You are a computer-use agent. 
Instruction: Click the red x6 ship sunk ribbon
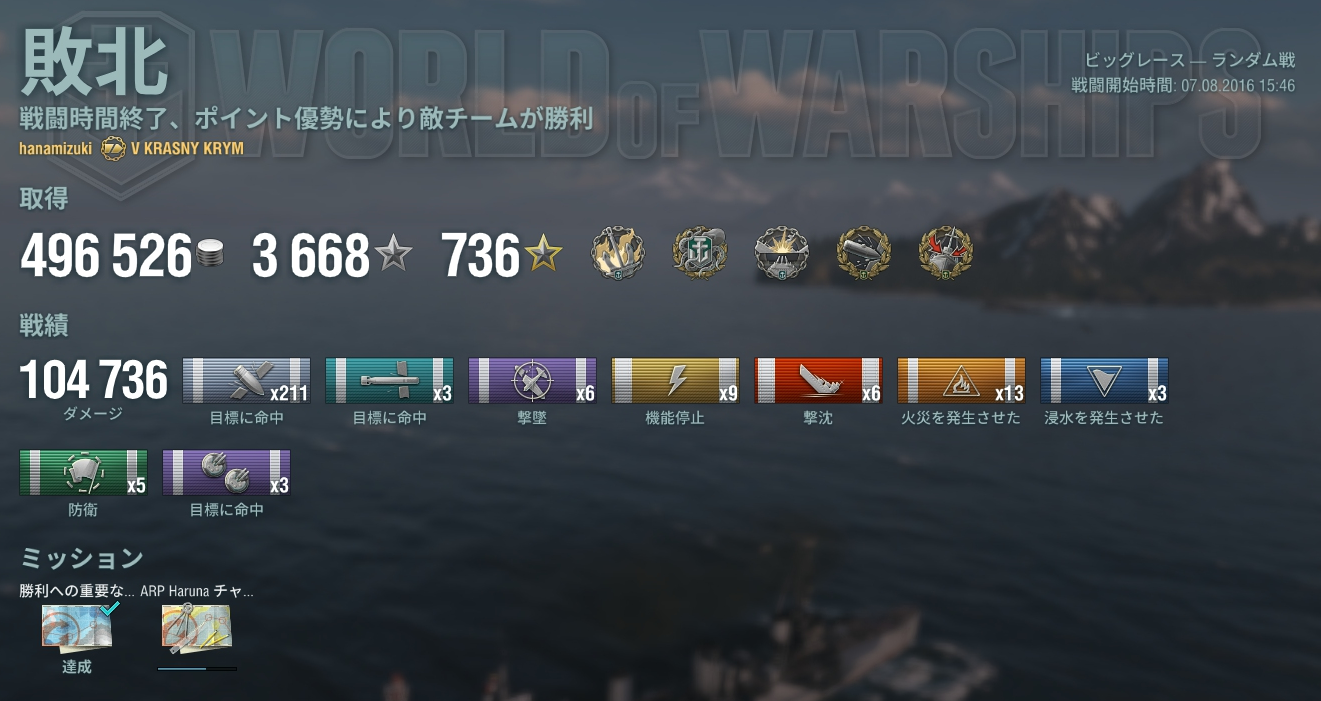818,381
